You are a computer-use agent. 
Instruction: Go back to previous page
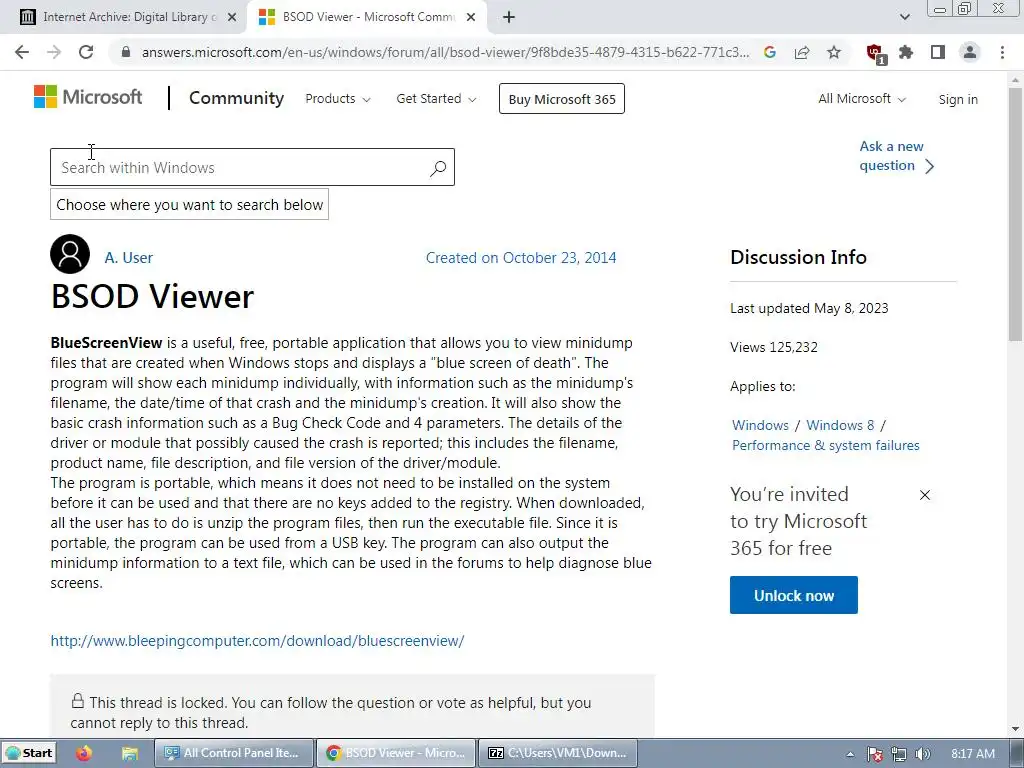pyautogui.click(x=22, y=52)
